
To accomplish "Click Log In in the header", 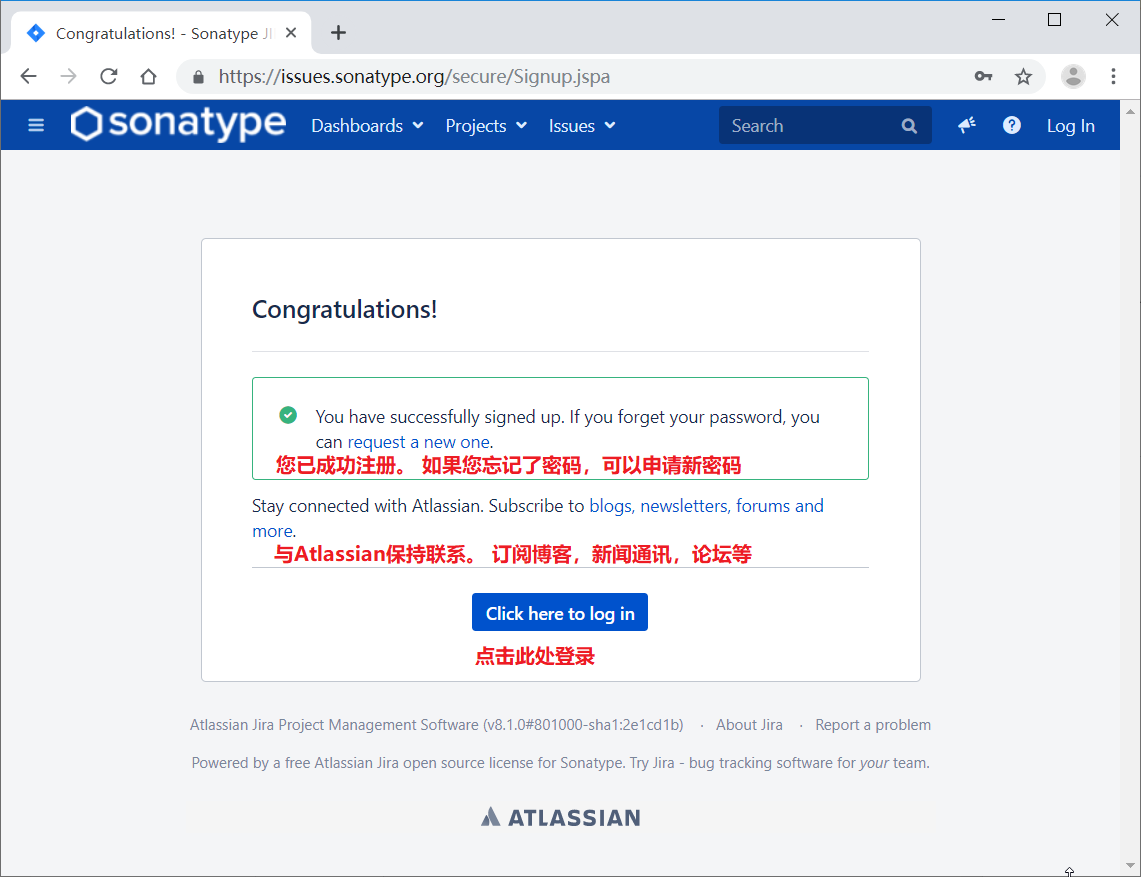I will pos(1070,126).
